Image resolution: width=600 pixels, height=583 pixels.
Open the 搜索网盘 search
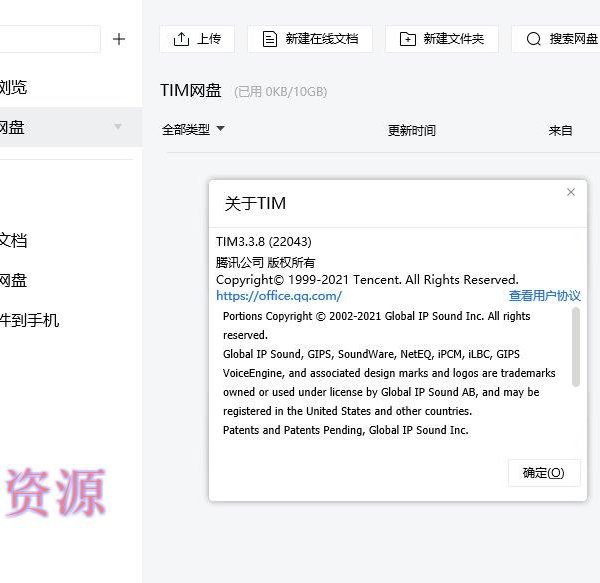click(560, 39)
